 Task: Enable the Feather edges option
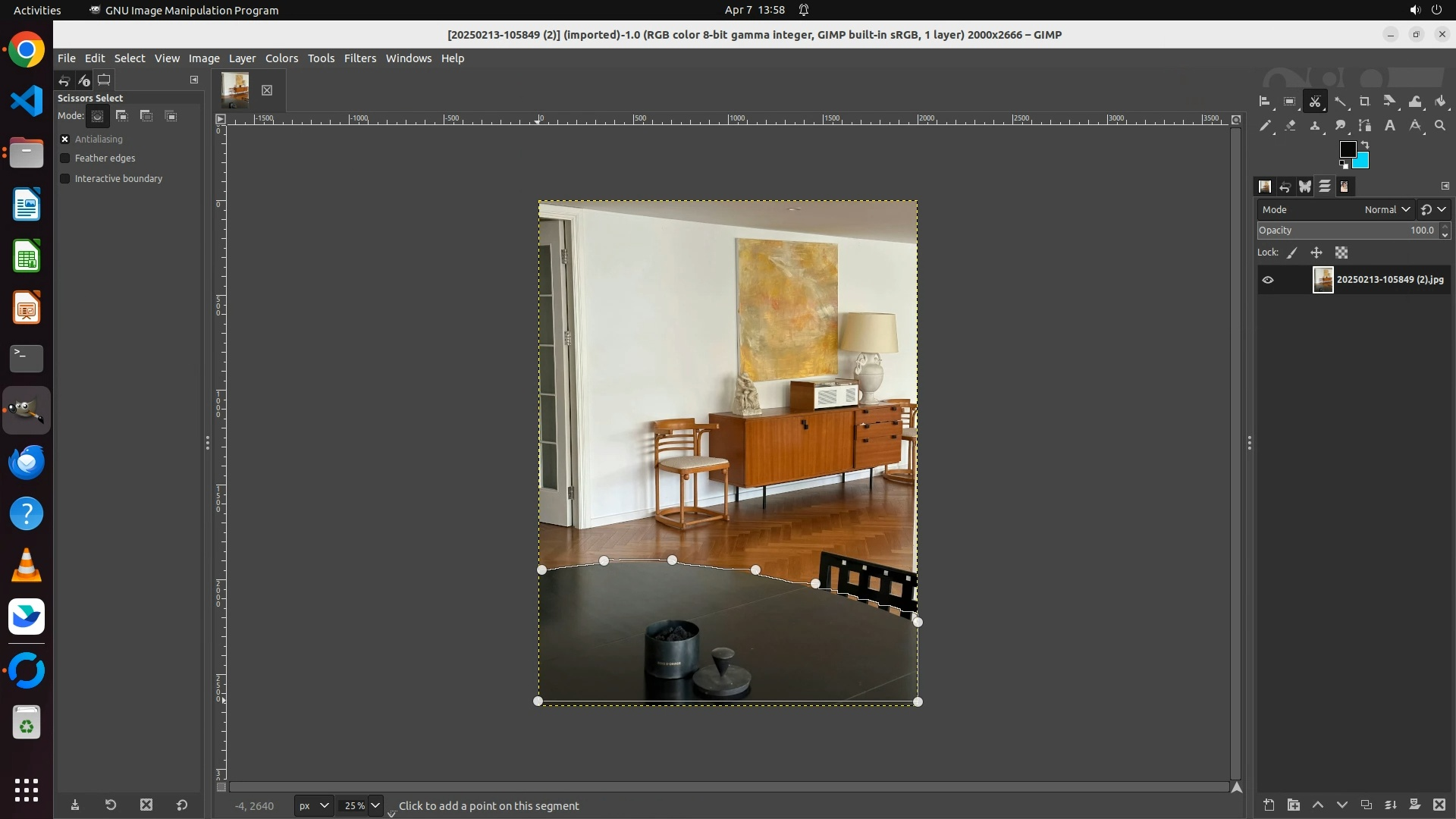tap(65, 158)
